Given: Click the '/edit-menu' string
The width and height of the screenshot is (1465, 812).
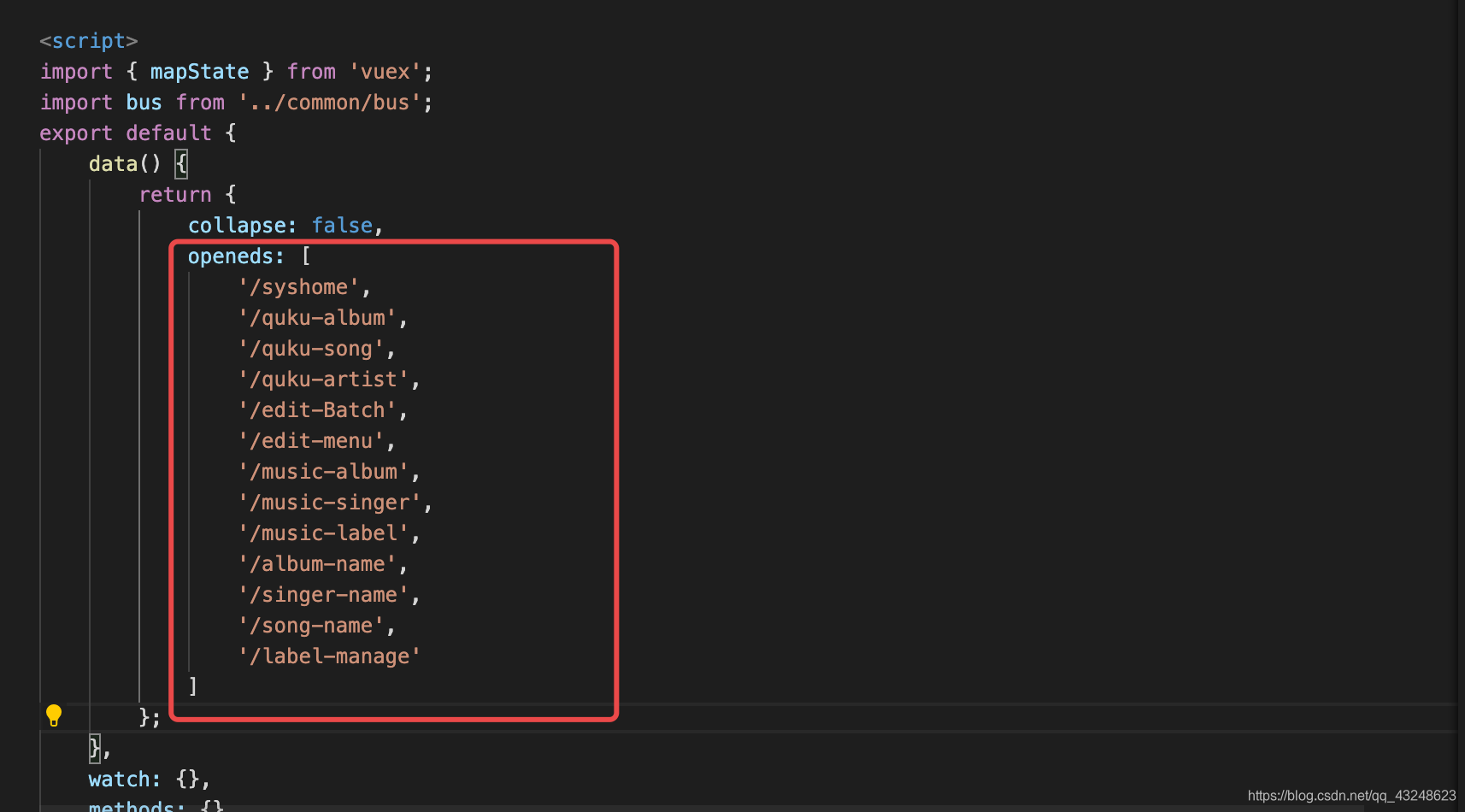Looking at the screenshot, I should 311,441.
